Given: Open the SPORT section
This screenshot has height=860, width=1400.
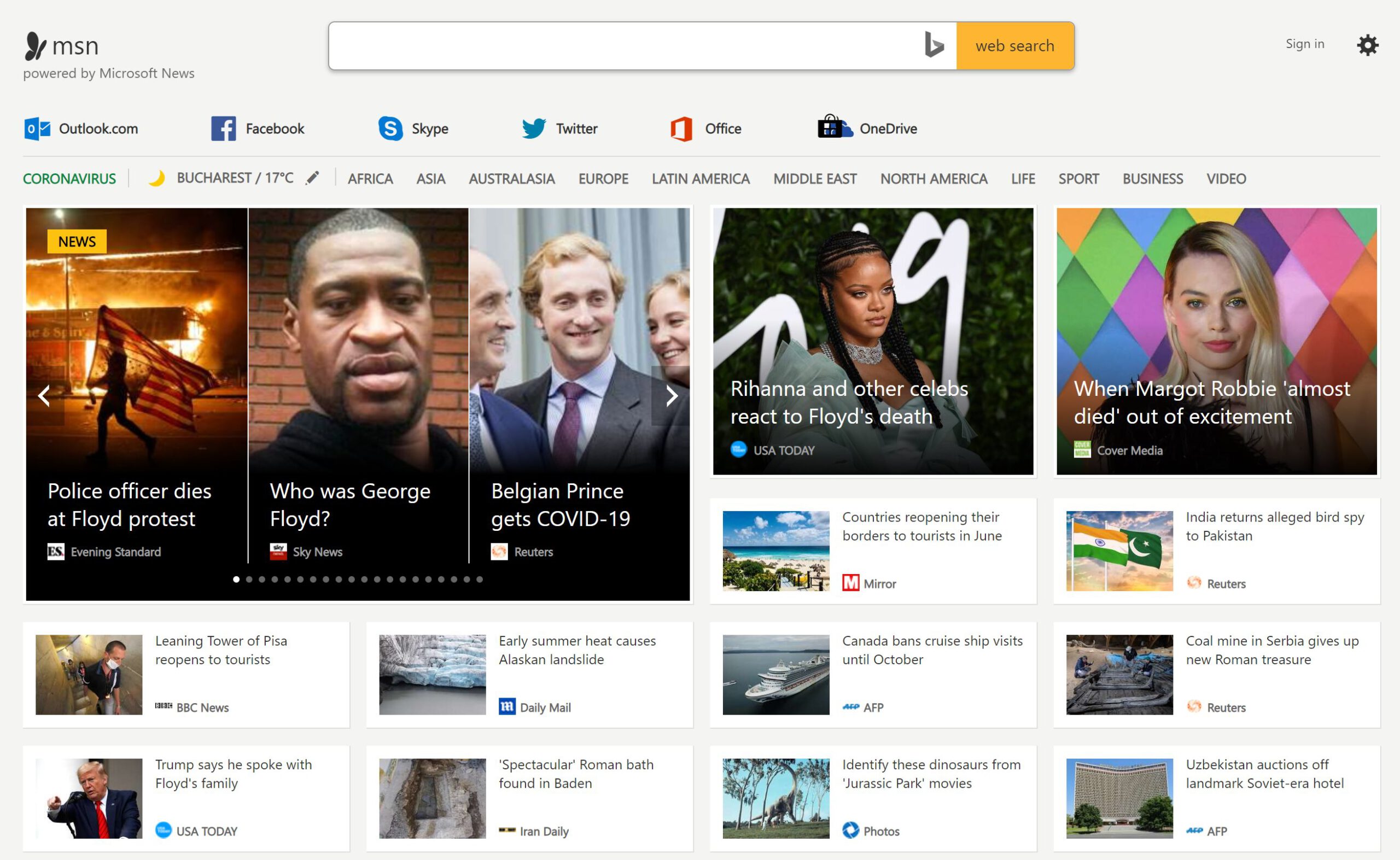Looking at the screenshot, I should coord(1078,179).
